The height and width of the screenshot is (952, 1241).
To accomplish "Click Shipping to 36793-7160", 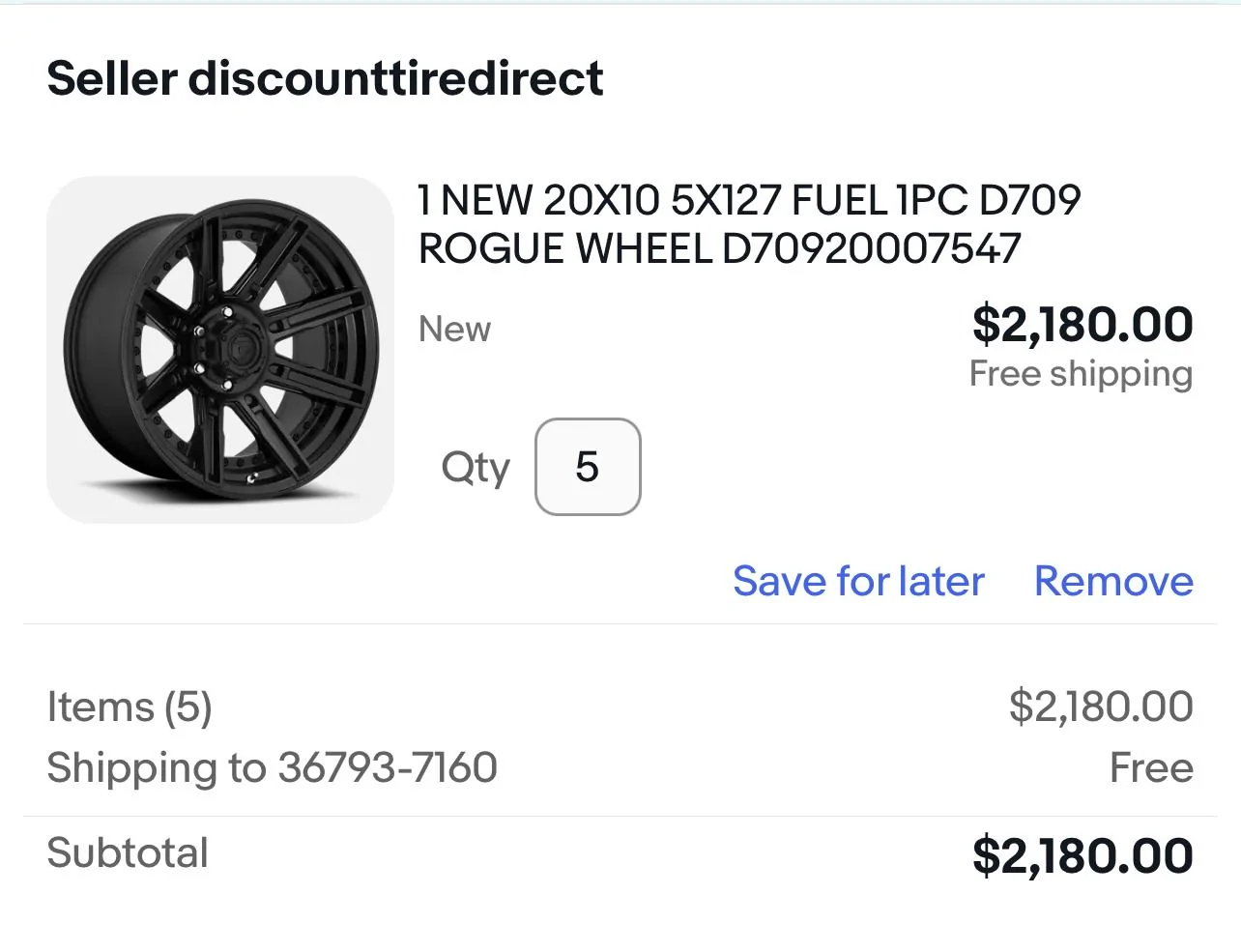I will [x=272, y=768].
